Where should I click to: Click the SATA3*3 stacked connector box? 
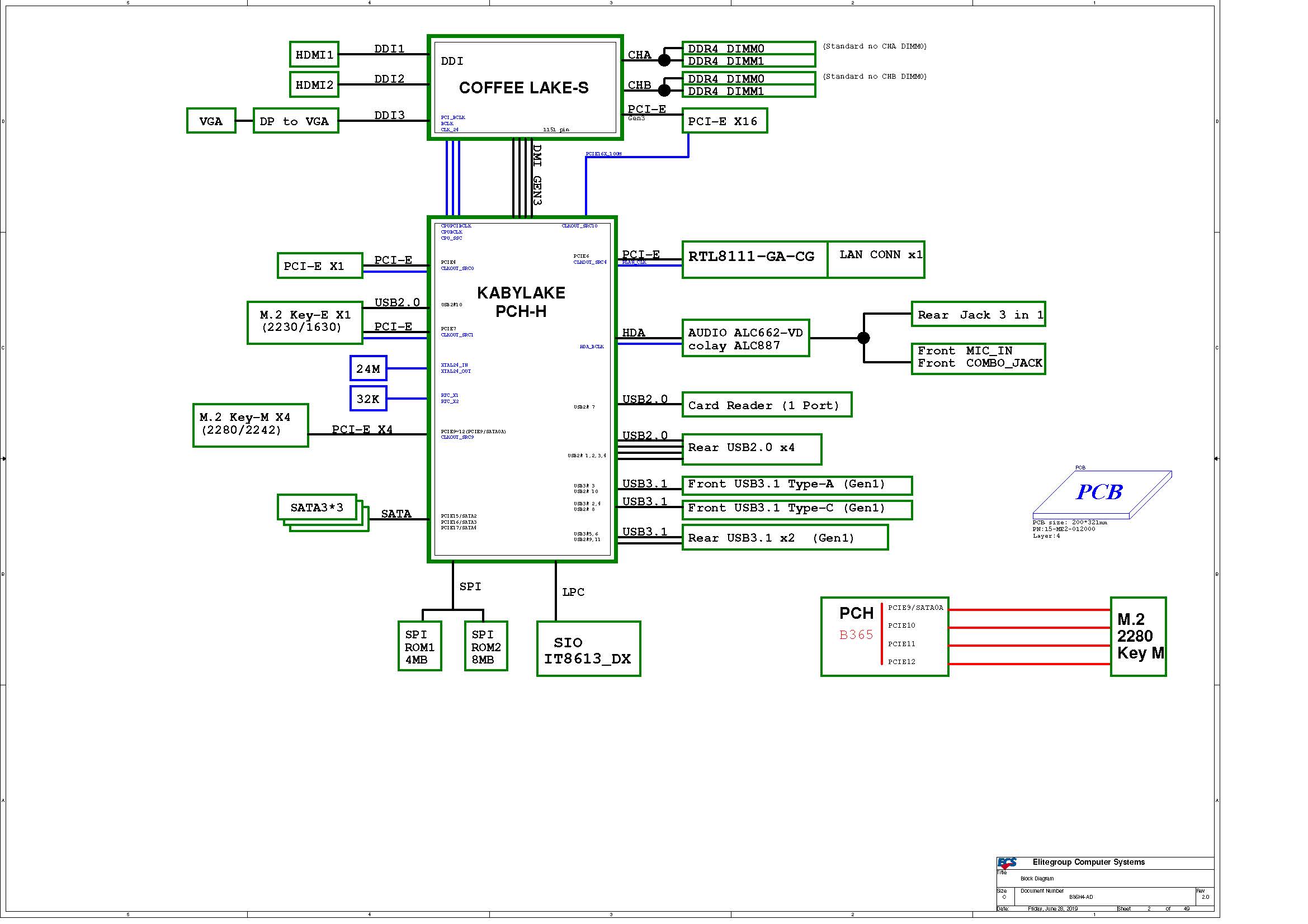[317, 507]
